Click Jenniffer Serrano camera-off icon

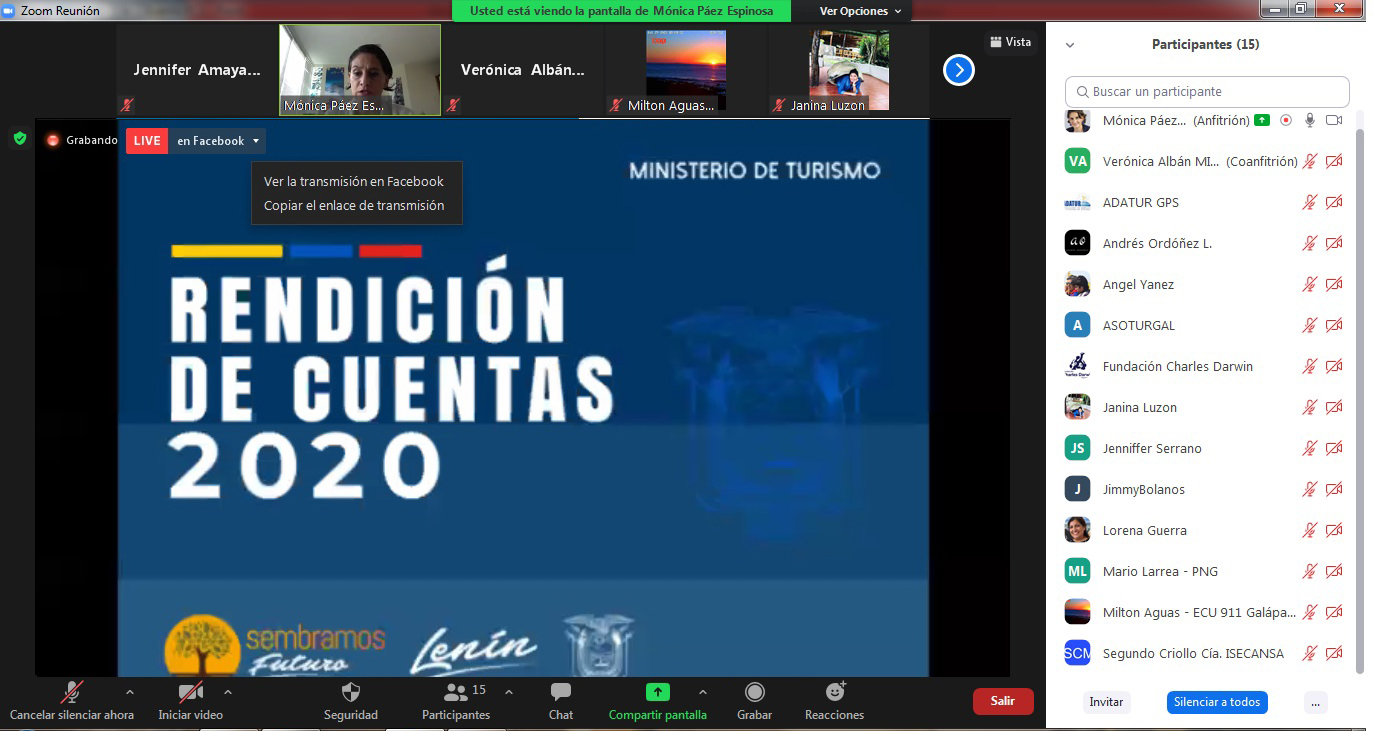[x=1334, y=448]
